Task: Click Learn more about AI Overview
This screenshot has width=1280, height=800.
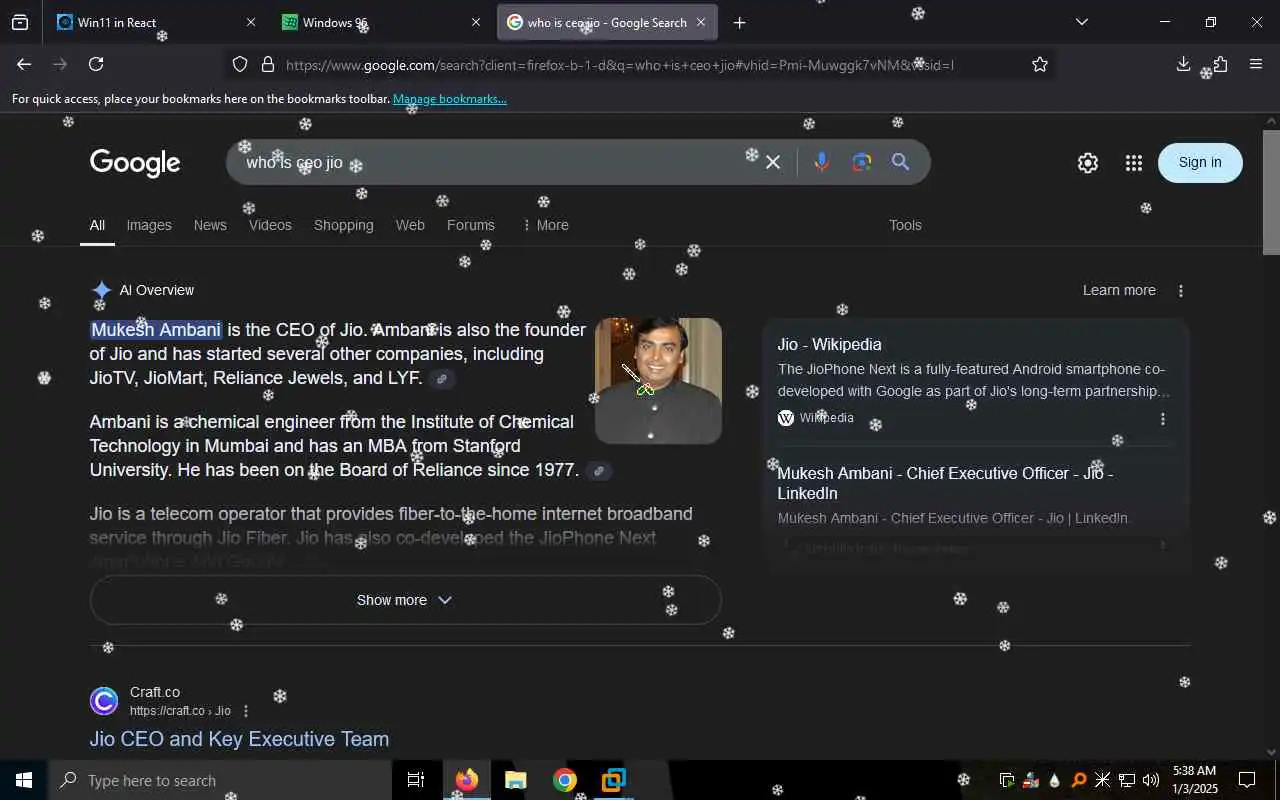Action: pos(1119,290)
